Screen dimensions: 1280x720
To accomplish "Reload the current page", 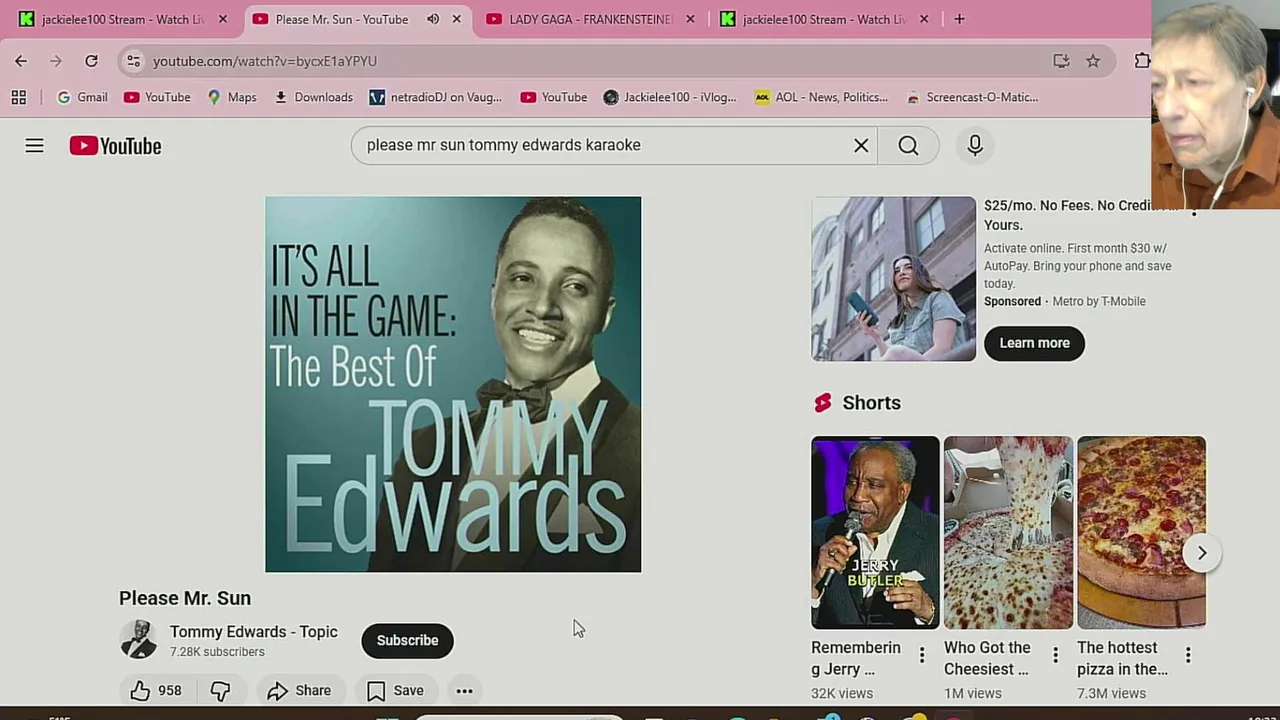I will click(91, 61).
